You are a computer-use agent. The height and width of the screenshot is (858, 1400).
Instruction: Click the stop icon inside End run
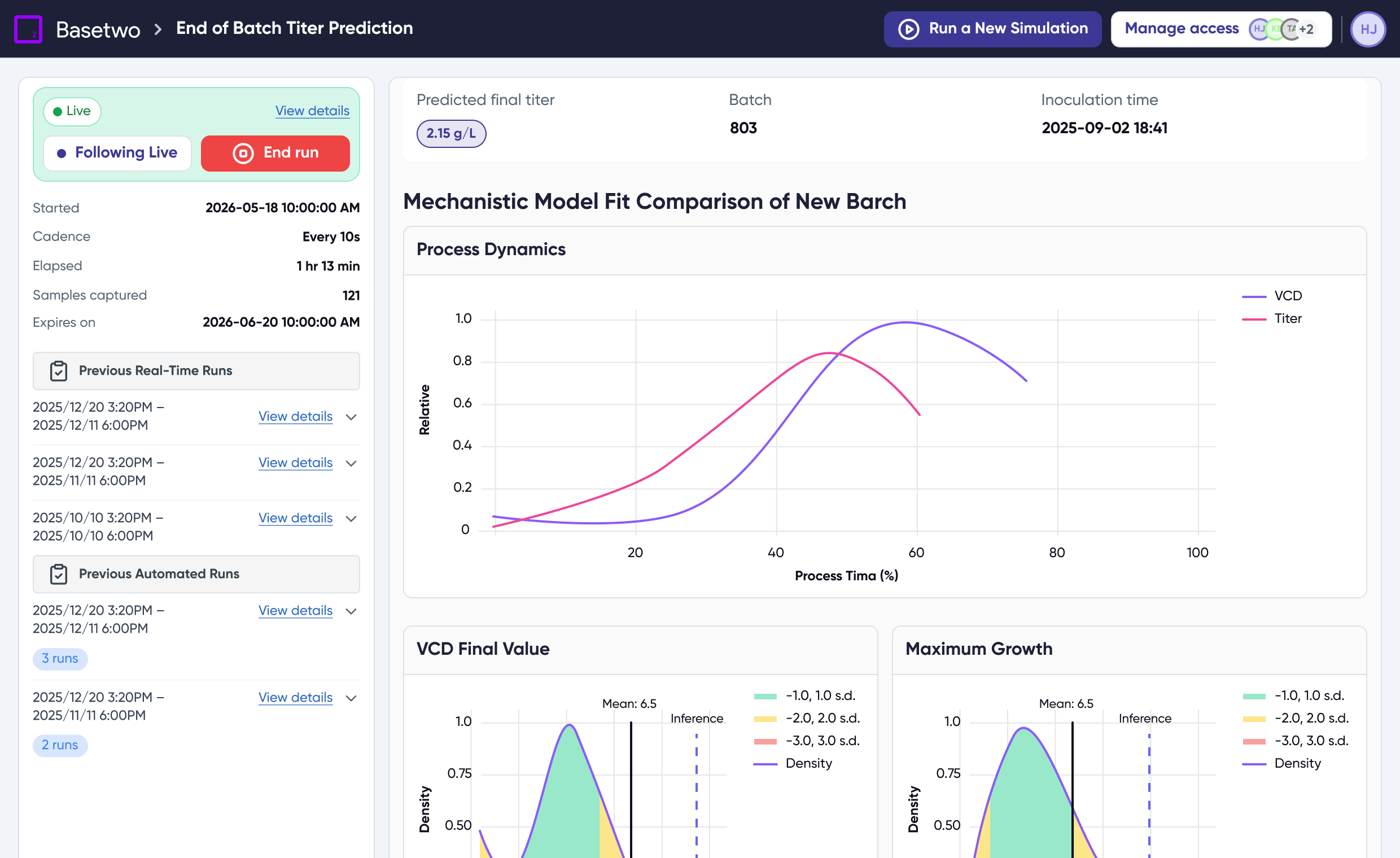[x=243, y=153]
